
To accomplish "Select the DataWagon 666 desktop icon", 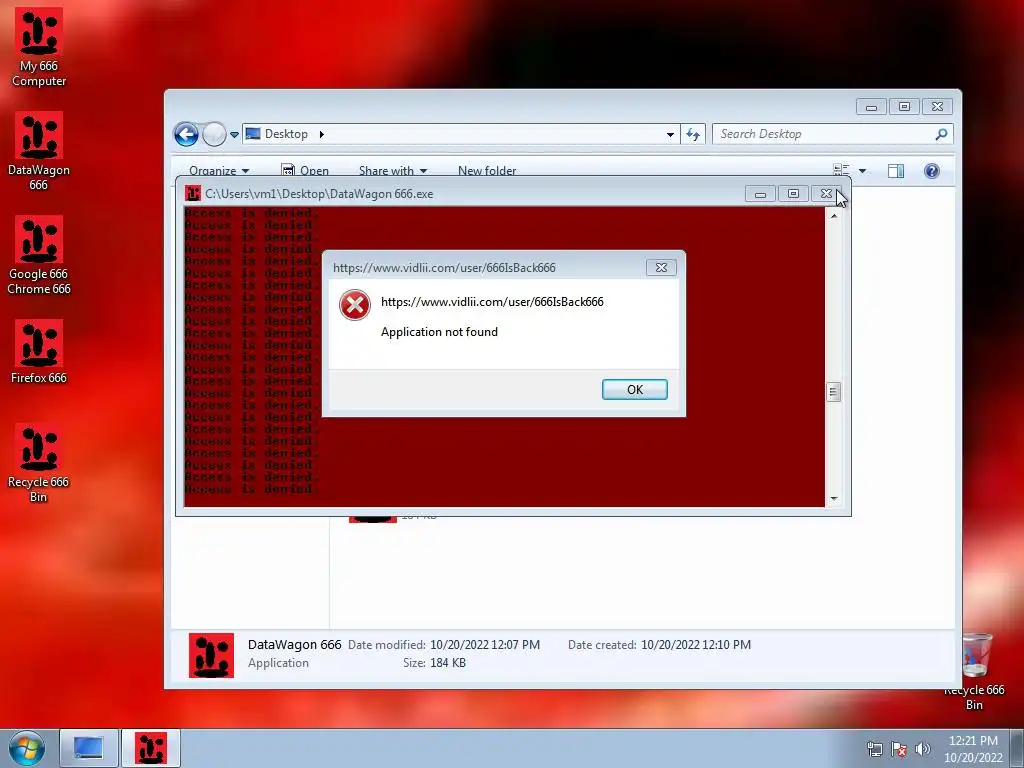I will [39, 151].
